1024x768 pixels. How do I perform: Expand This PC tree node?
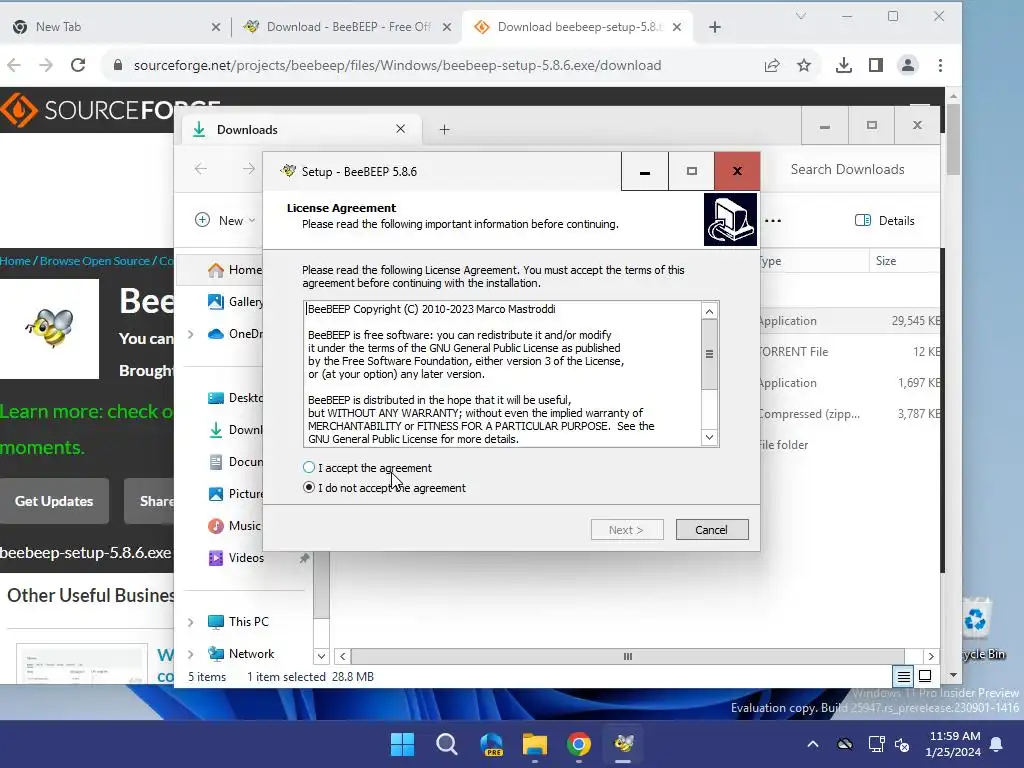(191, 622)
